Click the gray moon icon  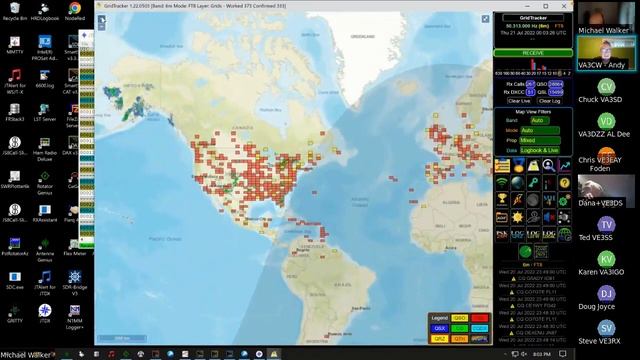(533, 200)
